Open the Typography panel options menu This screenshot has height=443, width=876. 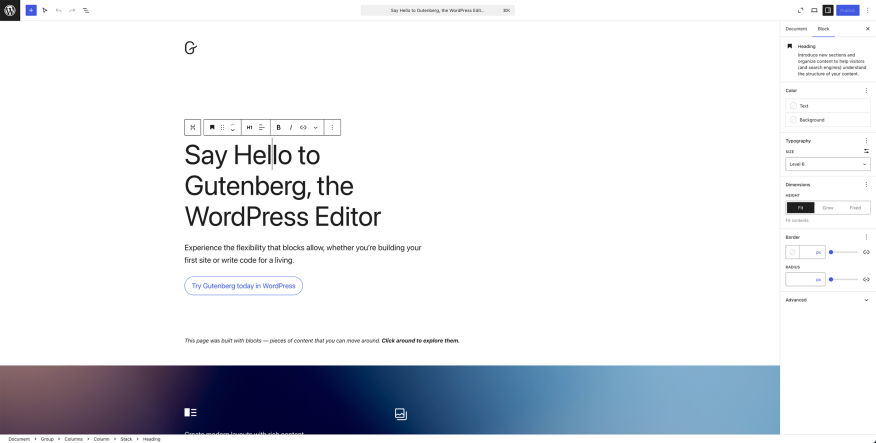coord(867,141)
